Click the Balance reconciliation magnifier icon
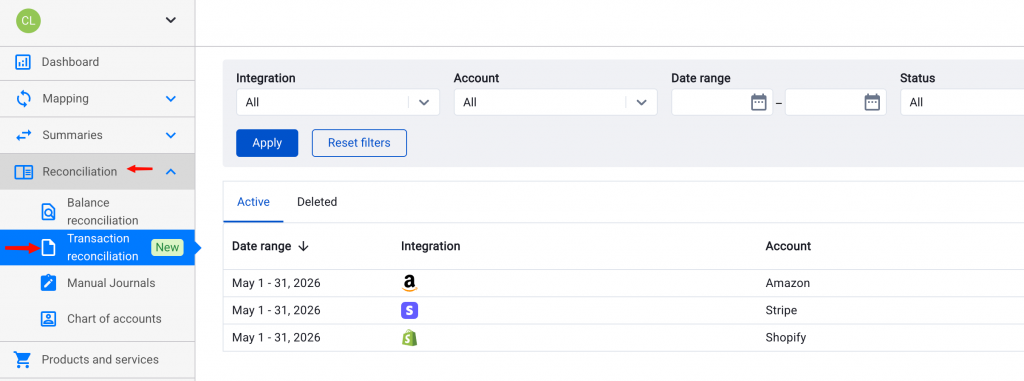1024x381 pixels. pyautogui.click(x=48, y=212)
